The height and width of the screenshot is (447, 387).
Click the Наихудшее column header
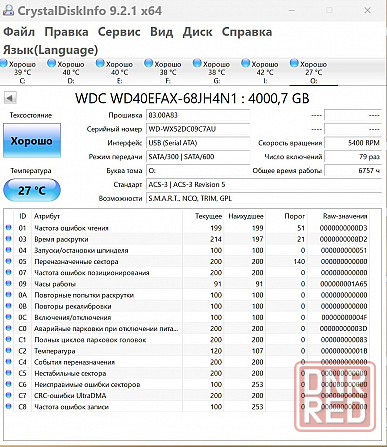coord(245,216)
